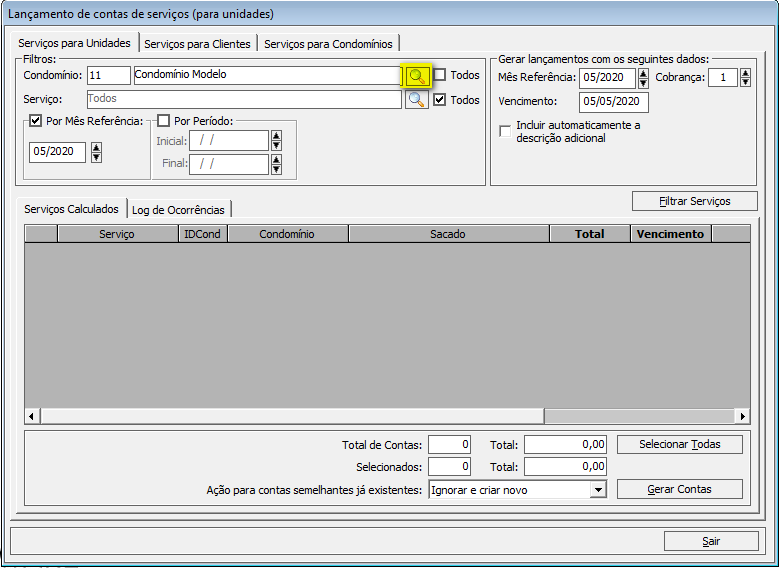Image resolution: width=781 pixels, height=570 pixels.
Task: Click the grid scroll right arrow
Action: tap(743, 416)
